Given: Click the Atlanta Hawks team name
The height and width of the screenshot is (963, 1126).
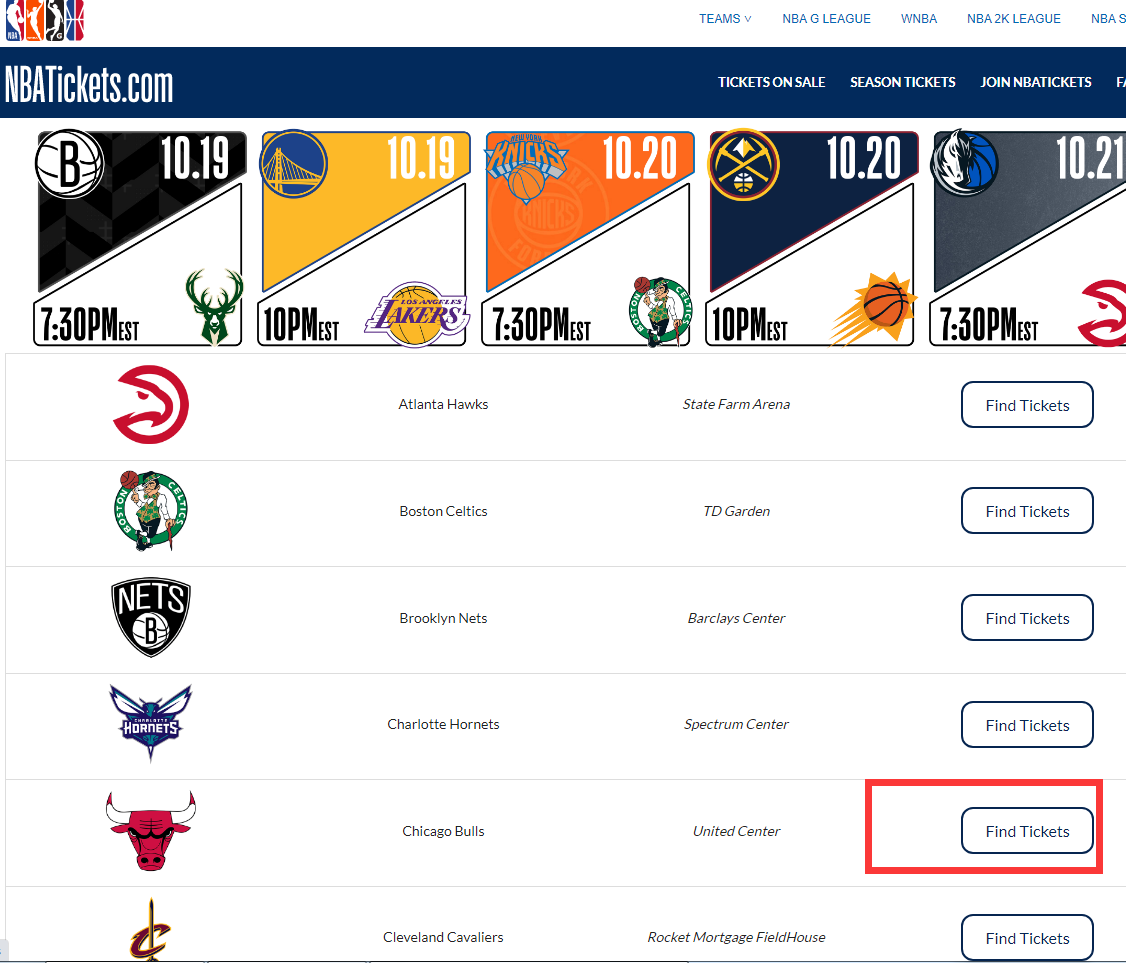Looking at the screenshot, I should click(x=443, y=404).
